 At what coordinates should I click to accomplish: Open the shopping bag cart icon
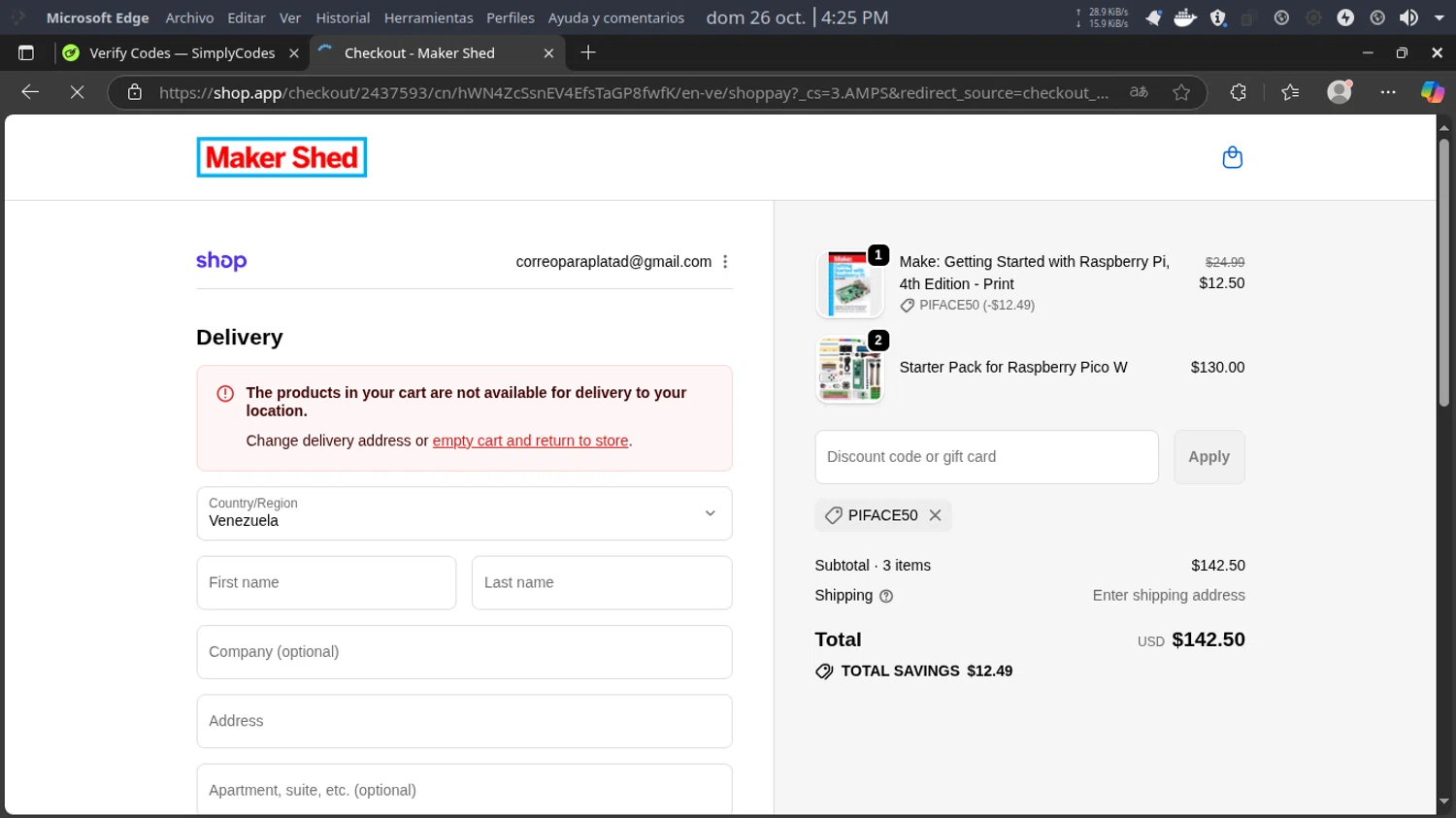1232,157
